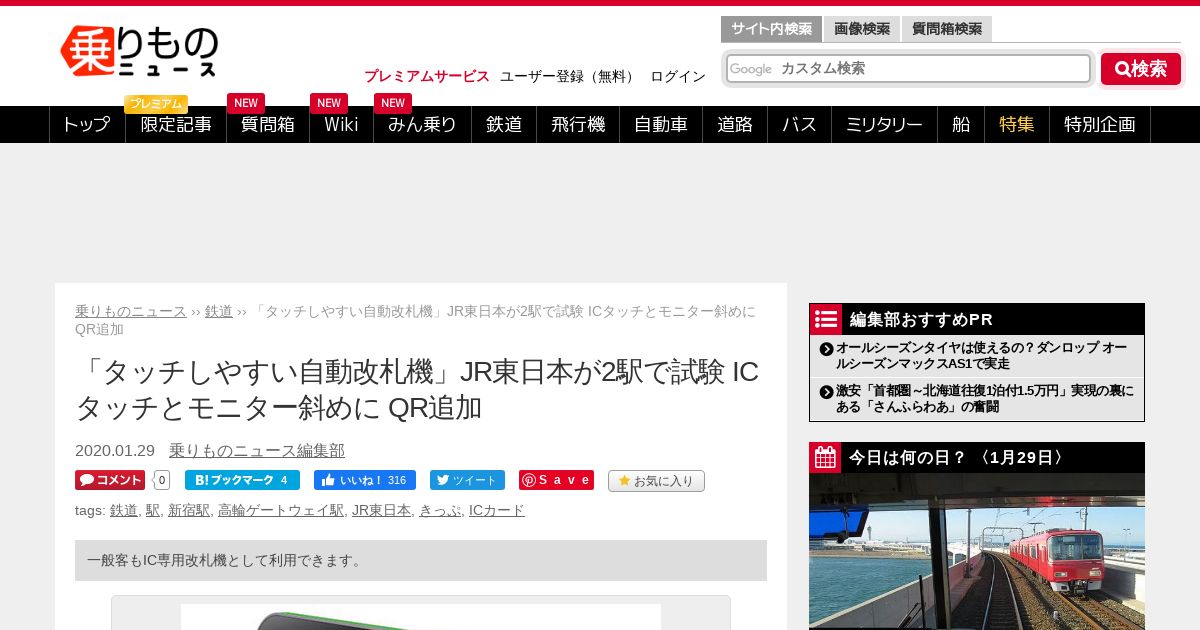Open the Wiki menu item
The image size is (1200, 630).
pyautogui.click(x=341, y=124)
